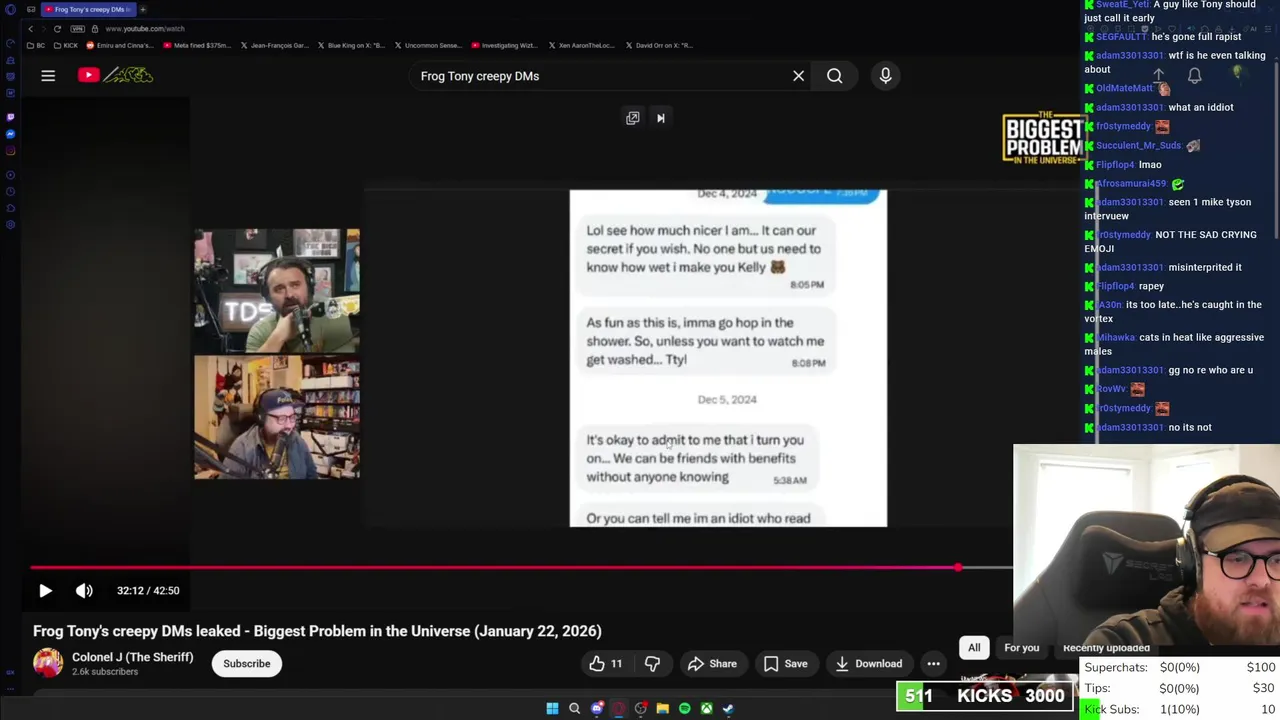This screenshot has width=1280, height=720.
Task: Subscribe to Colonel J channel
Action: pyautogui.click(x=247, y=664)
